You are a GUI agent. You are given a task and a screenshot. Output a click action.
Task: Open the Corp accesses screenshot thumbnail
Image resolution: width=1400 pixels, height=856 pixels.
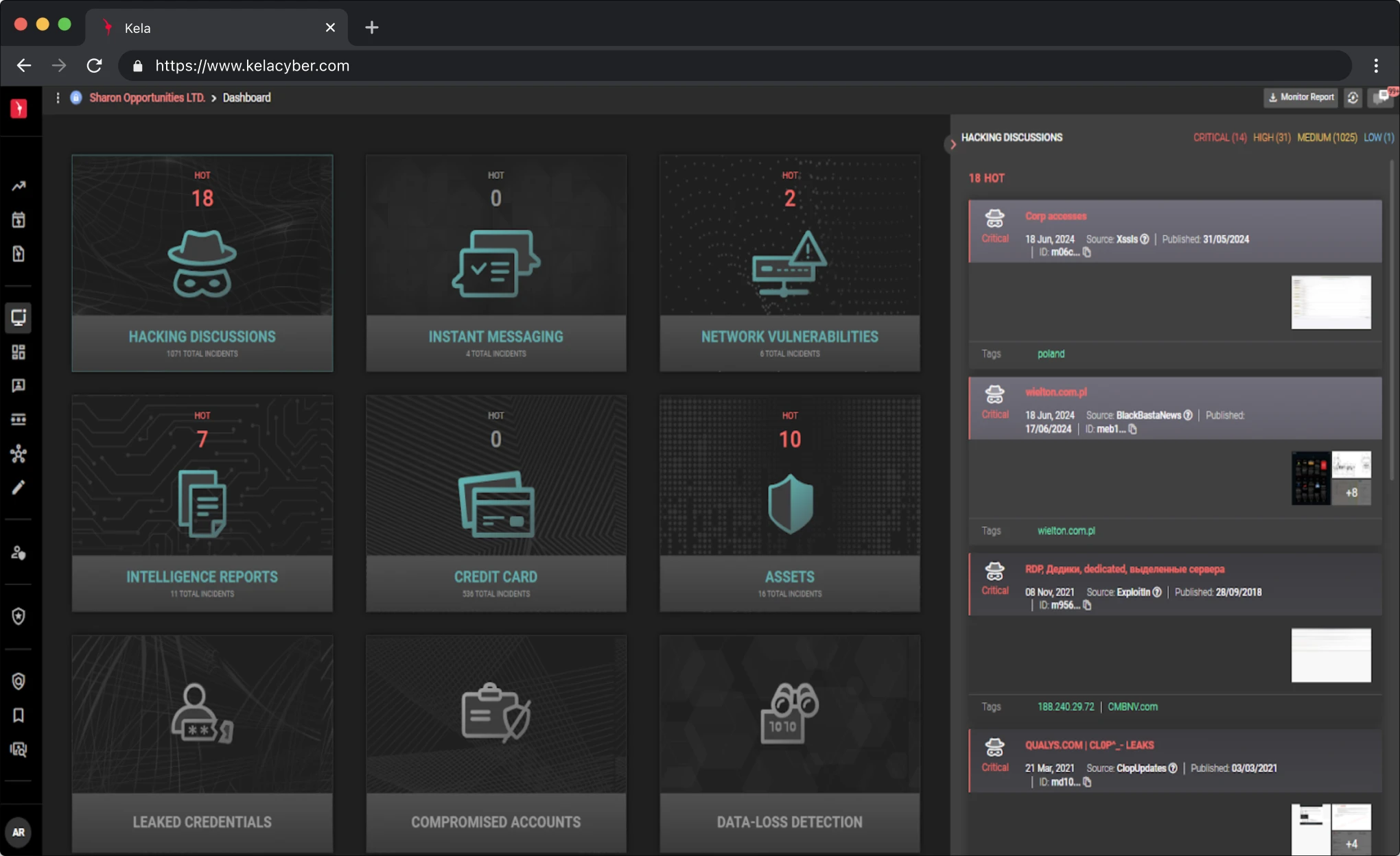(1331, 302)
